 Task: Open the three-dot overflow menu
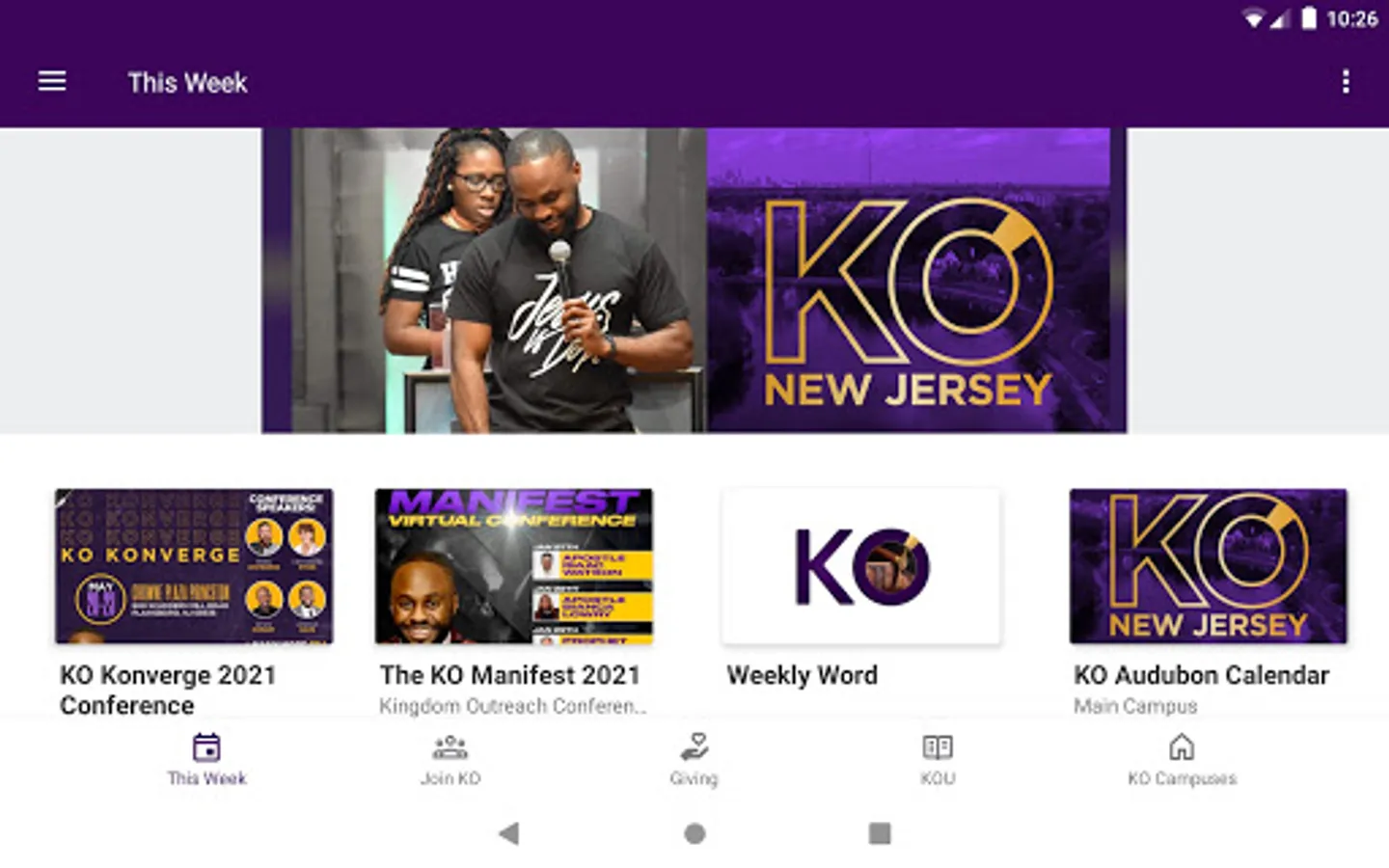point(1346,82)
